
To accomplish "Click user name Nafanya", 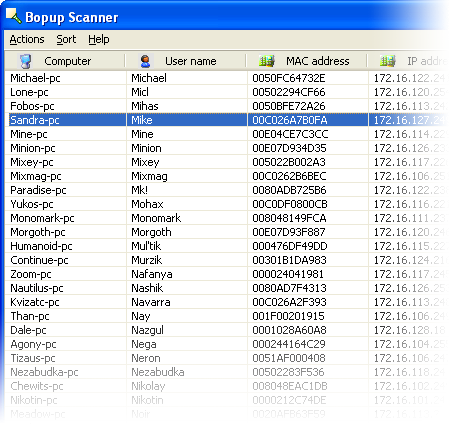I will tap(152, 274).
